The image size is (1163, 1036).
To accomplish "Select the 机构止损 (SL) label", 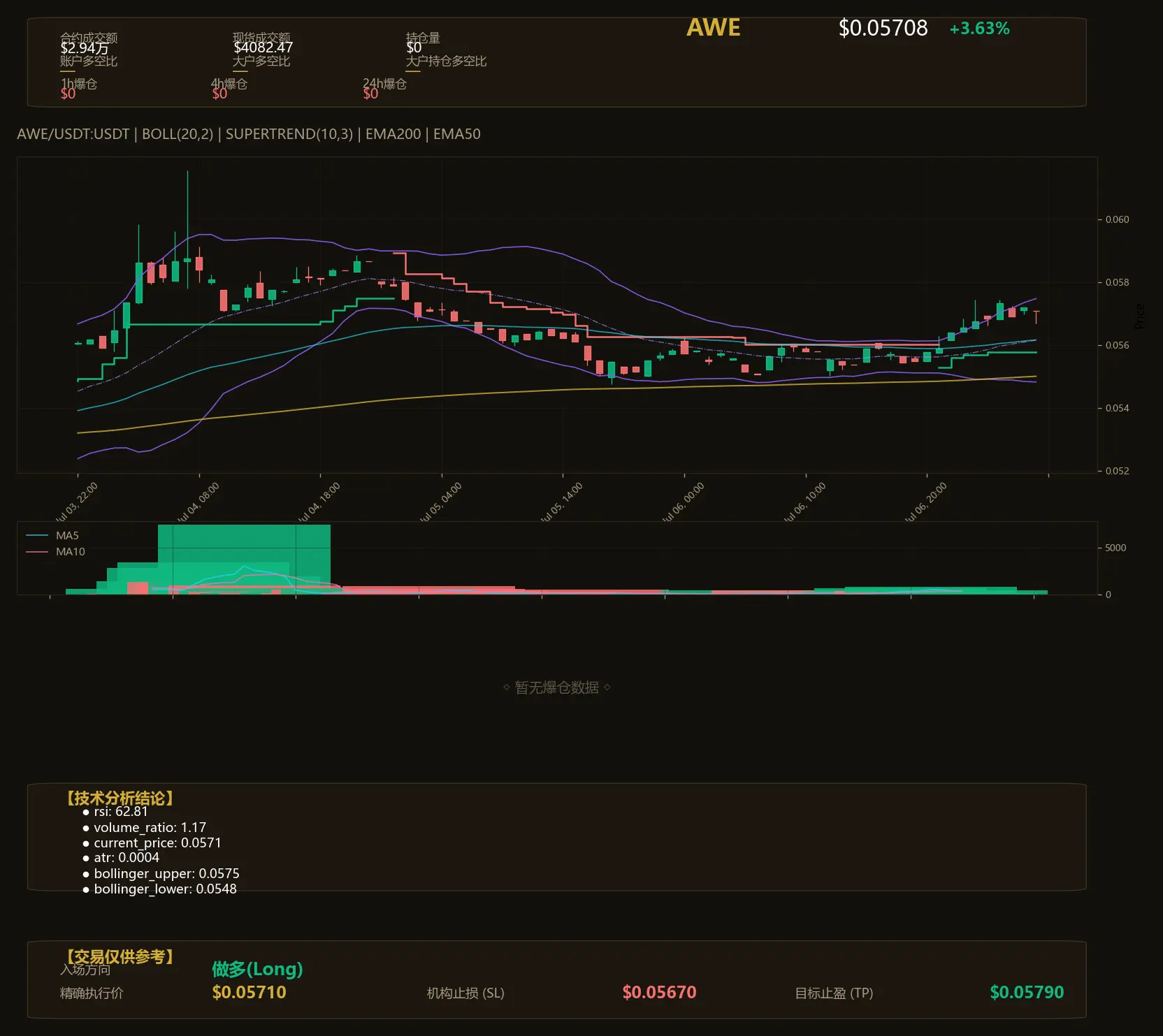I will point(465,993).
